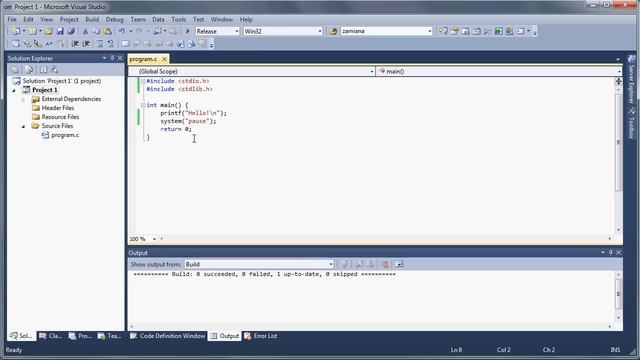Click the Paste icon in toolbar
640x360 pixels.
pyautogui.click(x=107, y=31)
